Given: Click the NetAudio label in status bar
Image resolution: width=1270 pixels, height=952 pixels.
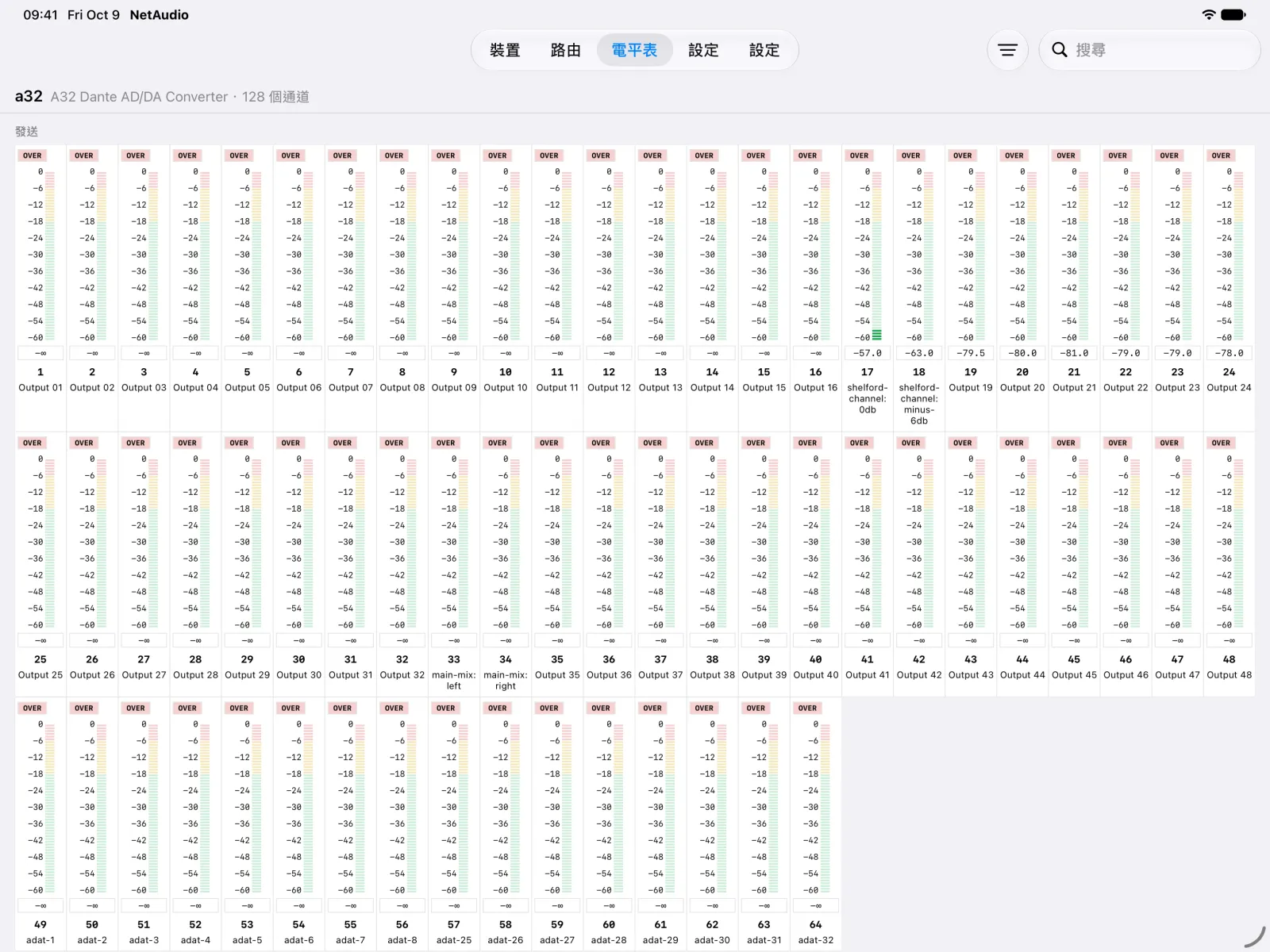Looking at the screenshot, I should tap(159, 14).
